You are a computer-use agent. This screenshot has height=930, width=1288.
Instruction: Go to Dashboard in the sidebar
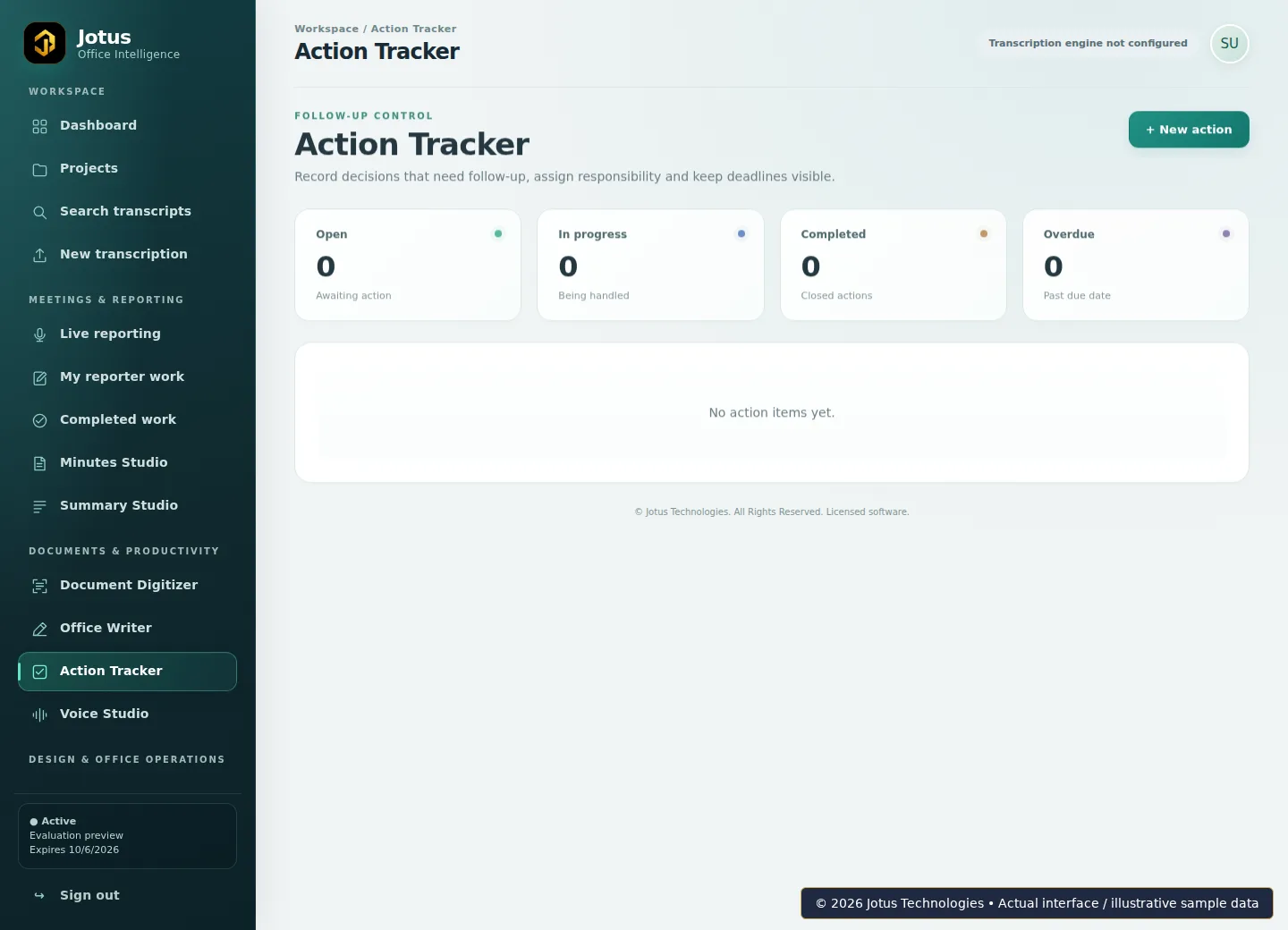tap(127, 126)
